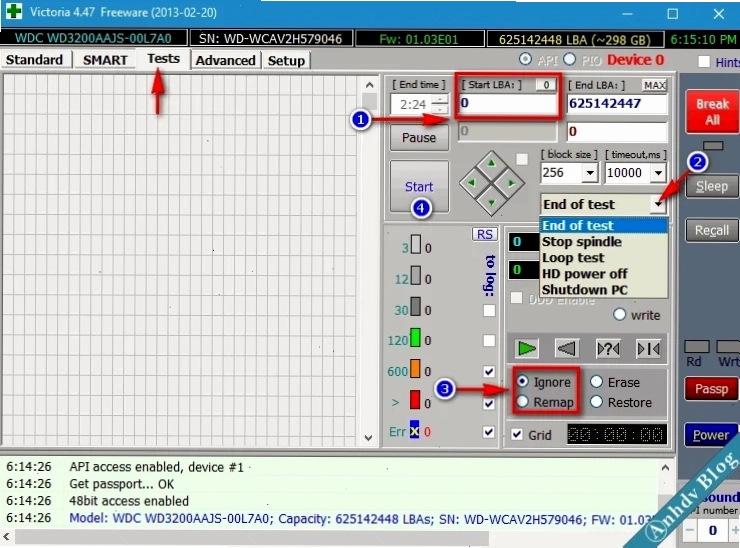Click the red Break All button
740x548 pixels.
click(x=713, y=111)
